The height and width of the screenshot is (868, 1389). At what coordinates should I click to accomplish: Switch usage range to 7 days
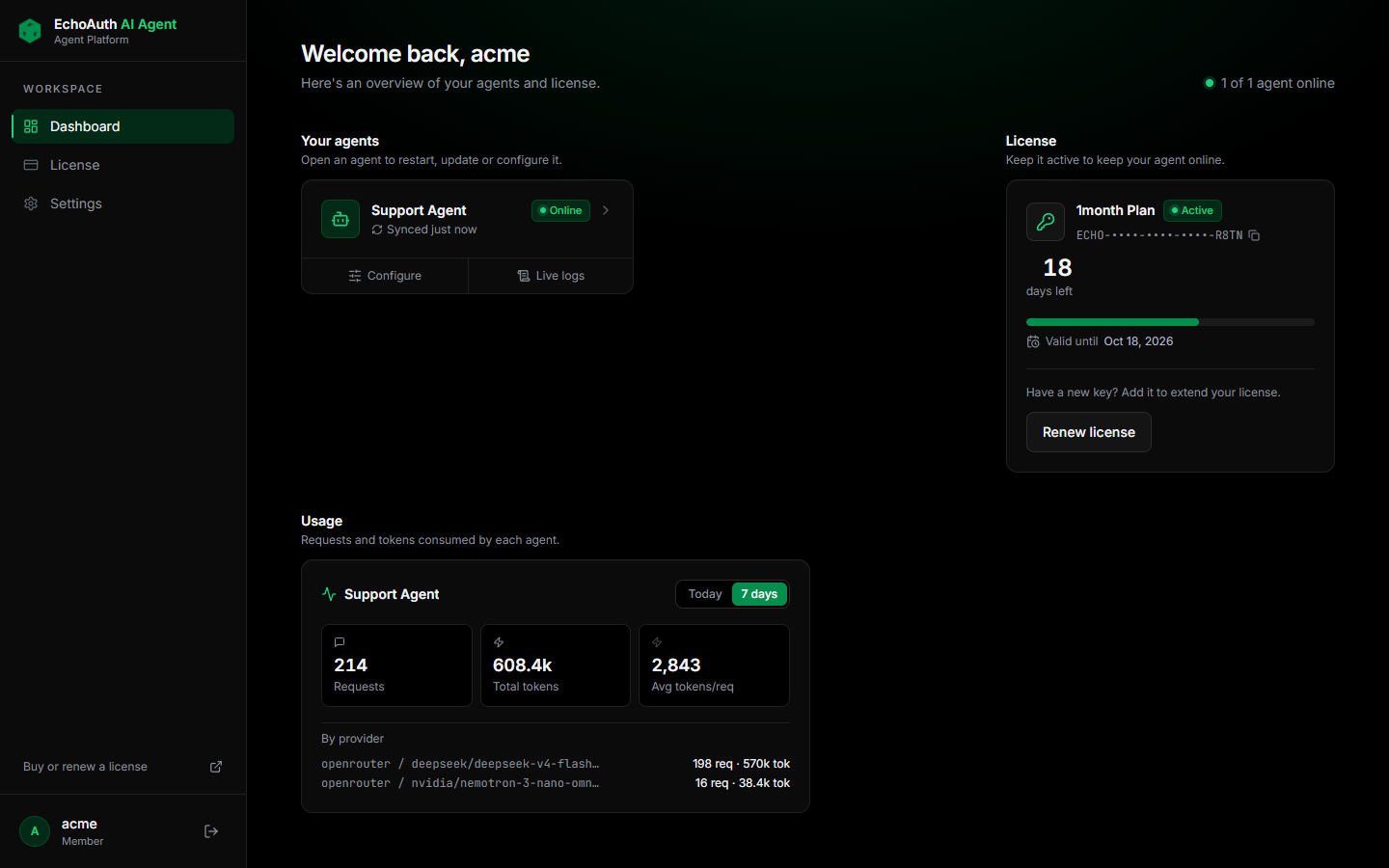coord(759,594)
